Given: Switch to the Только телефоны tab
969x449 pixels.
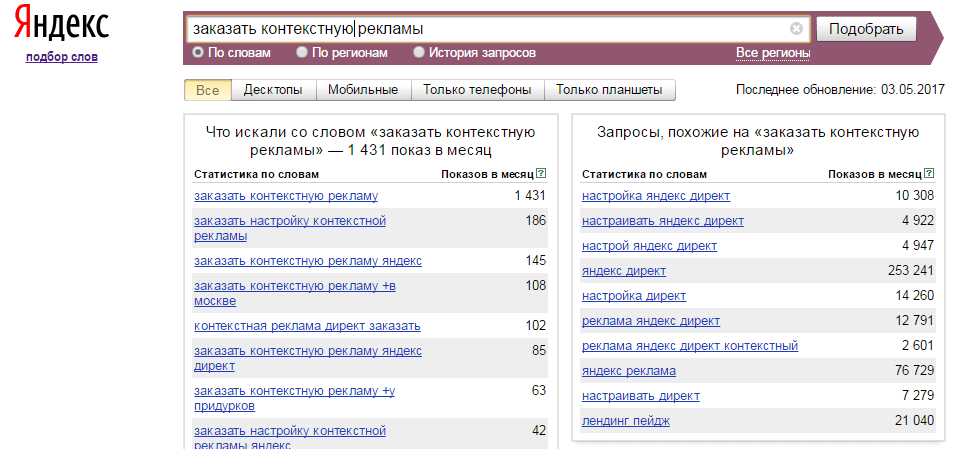Looking at the screenshot, I should coord(477,90).
